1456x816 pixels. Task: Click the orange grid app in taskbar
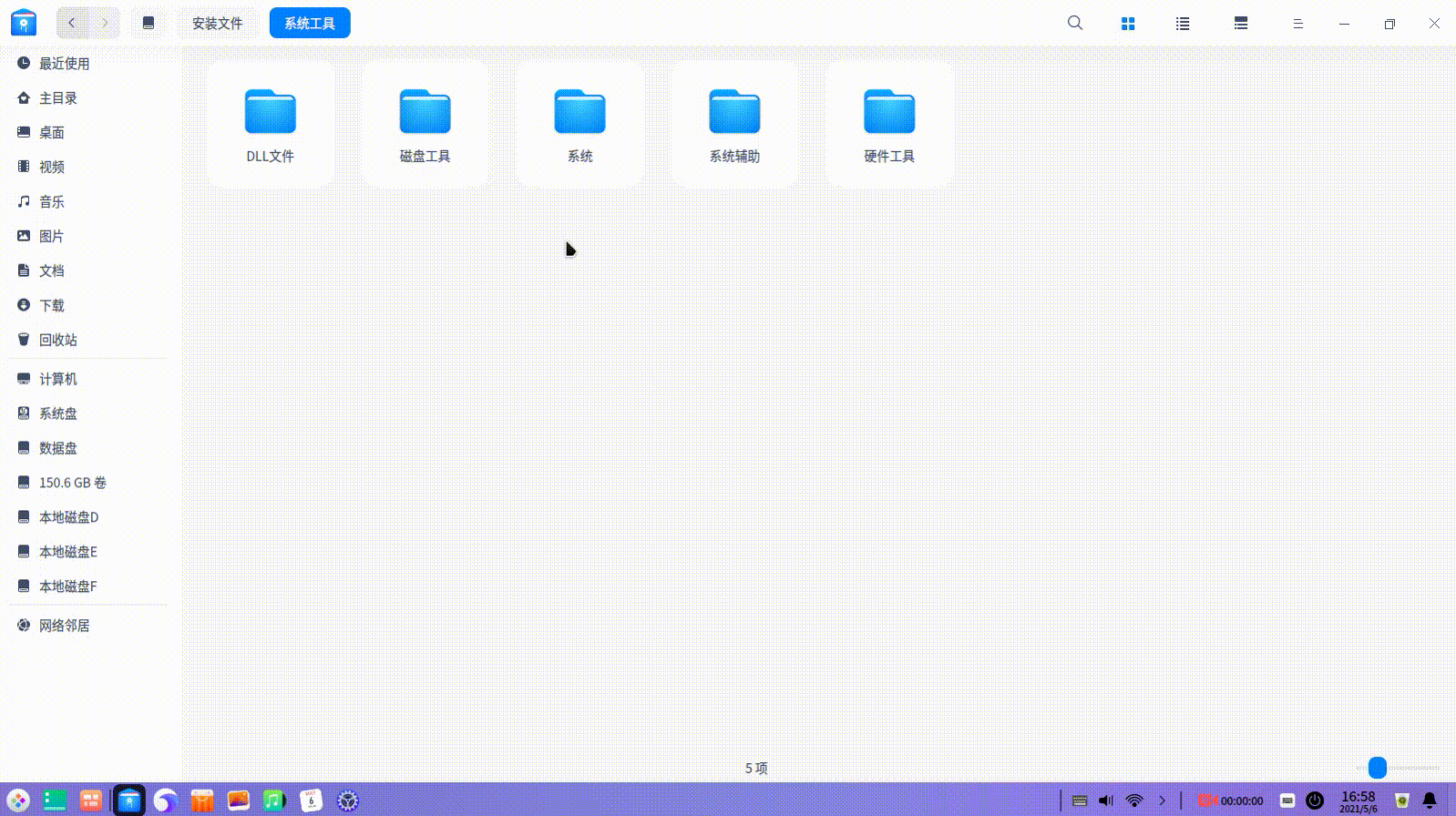[x=91, y=801]
